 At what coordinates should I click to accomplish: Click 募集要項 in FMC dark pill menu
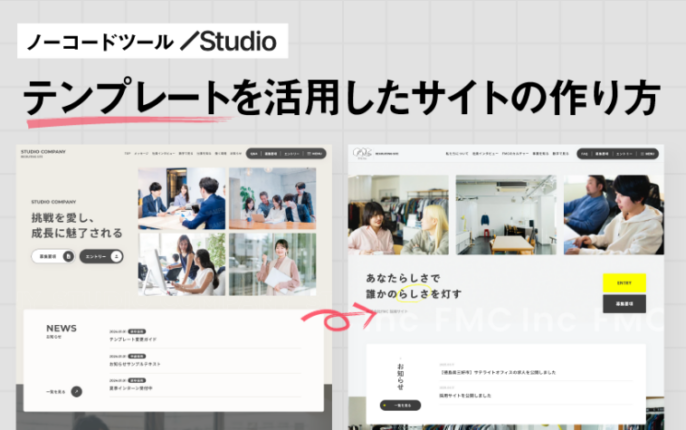click(x=602, y=154)
